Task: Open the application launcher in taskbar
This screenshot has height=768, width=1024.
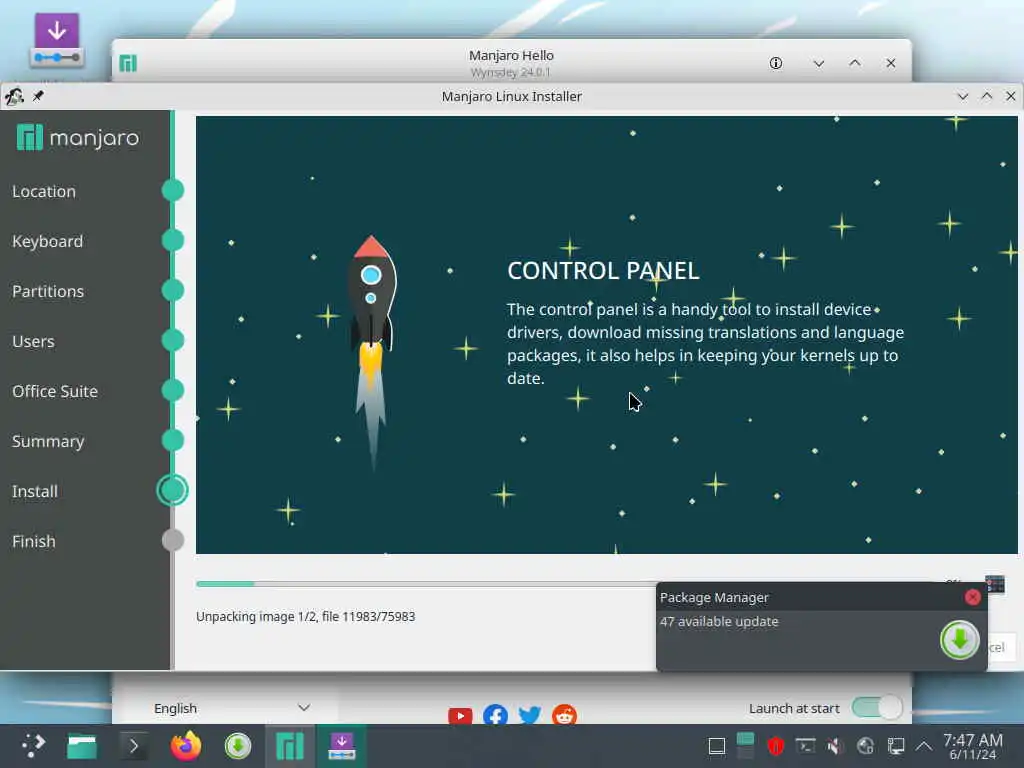Action: pyautogui.click(x=33, y=746)
